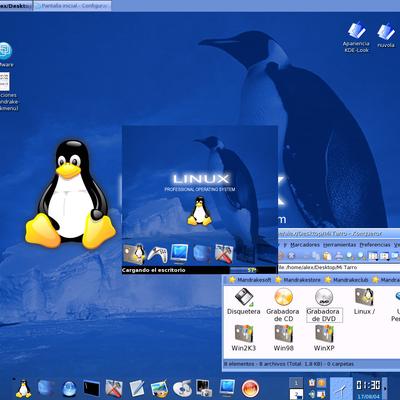
Task: Open the first view mode dropdown in Konqueror toolbar
Action: tap(373, 256)
